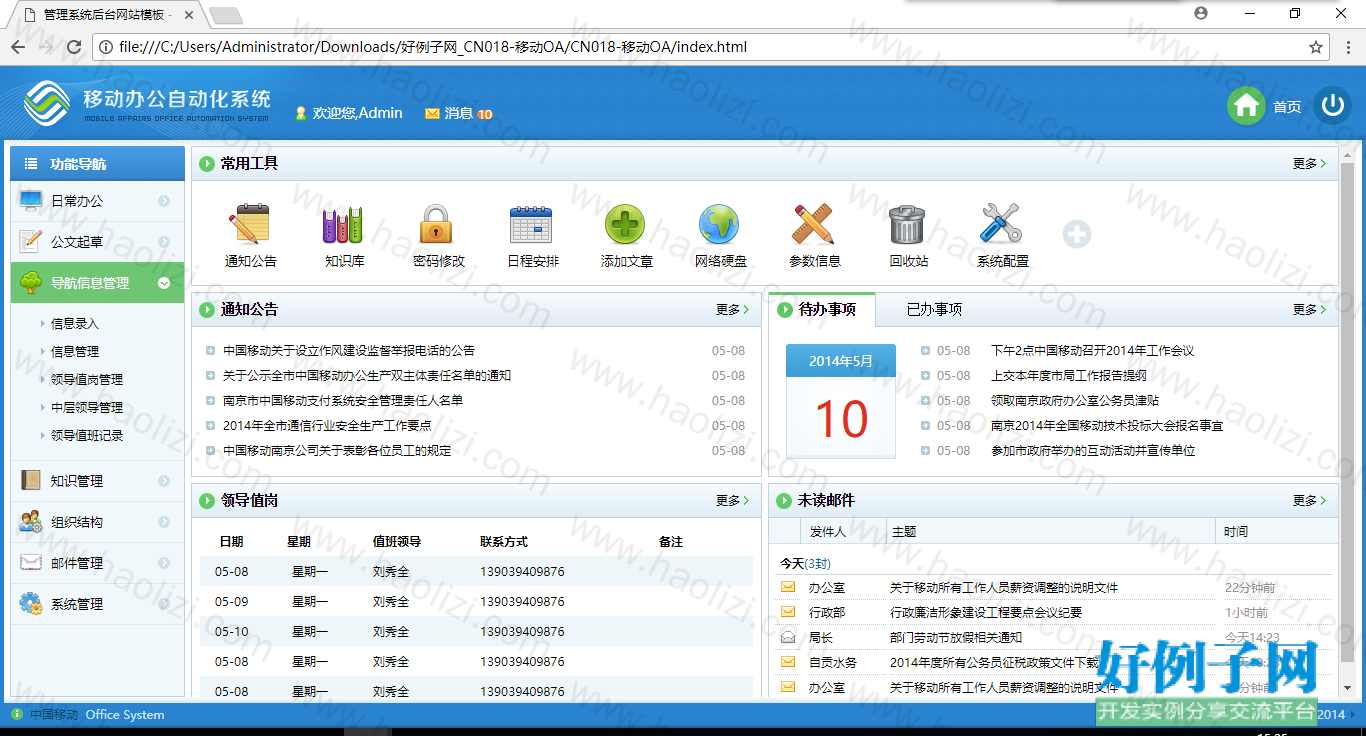Open the 回收站 trash can icon
This screenshot has width=1366, height=736.
pyautogui.click(x=907, y=224)
